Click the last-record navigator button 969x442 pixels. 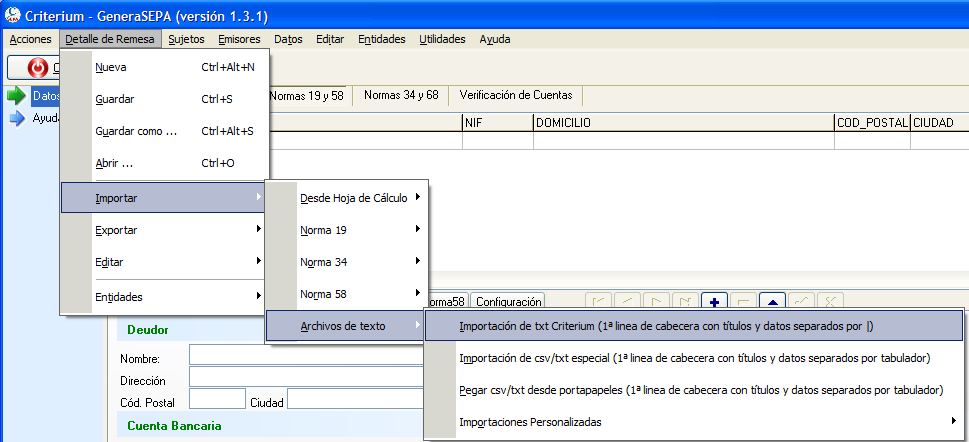point(686,301)
